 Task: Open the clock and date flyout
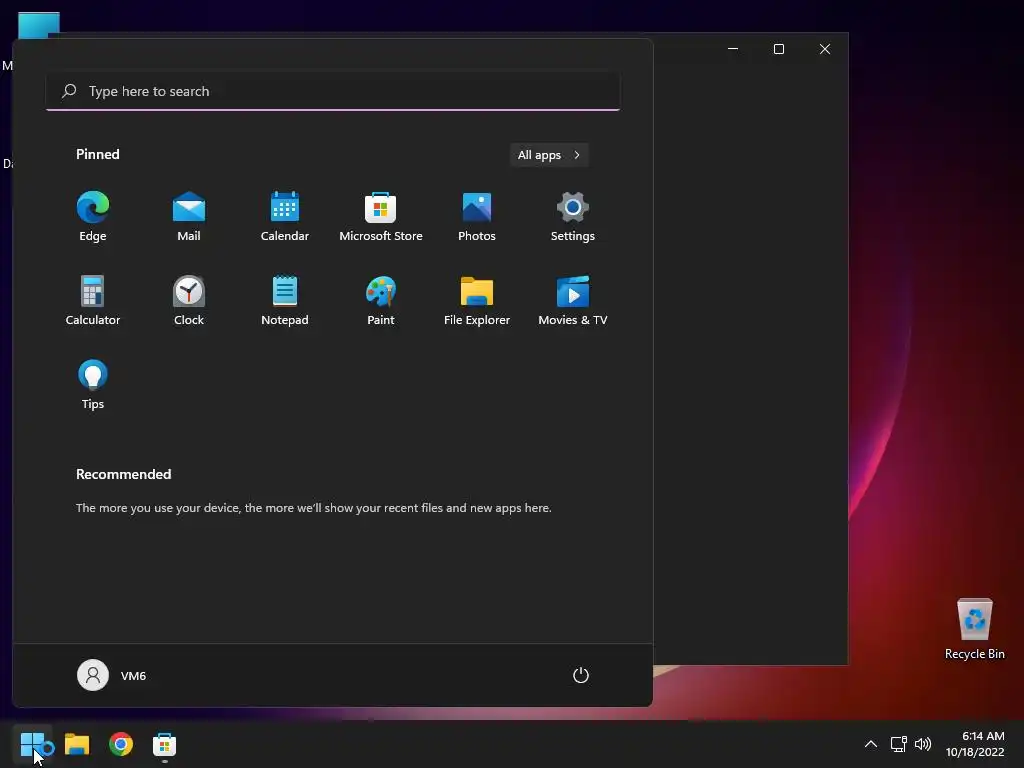coord(975,744)
